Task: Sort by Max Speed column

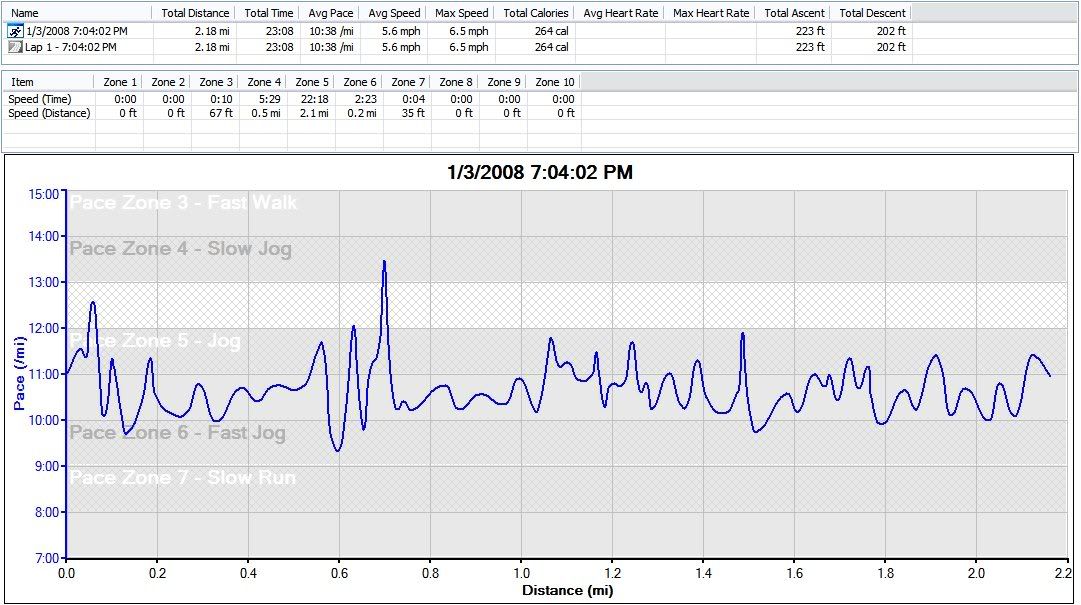Action: point(461,13)
